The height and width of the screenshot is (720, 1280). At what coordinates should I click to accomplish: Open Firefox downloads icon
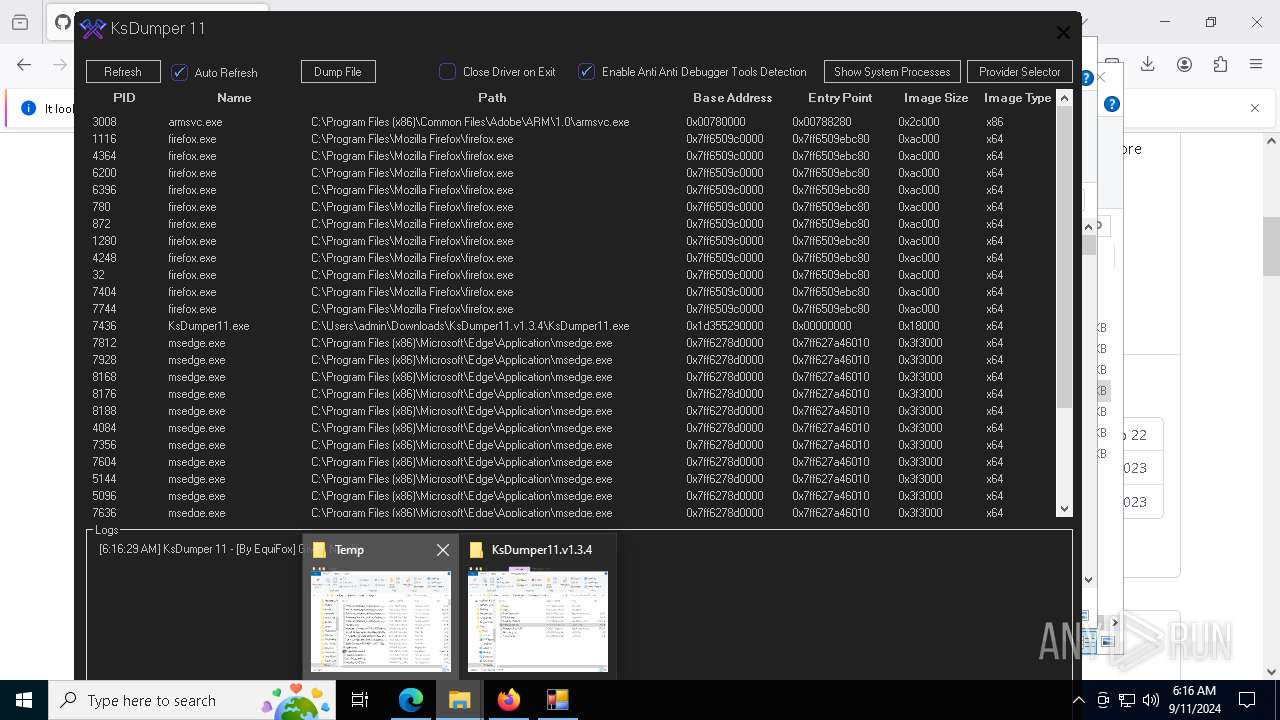pyautogui.click(x=1148, y=64)
